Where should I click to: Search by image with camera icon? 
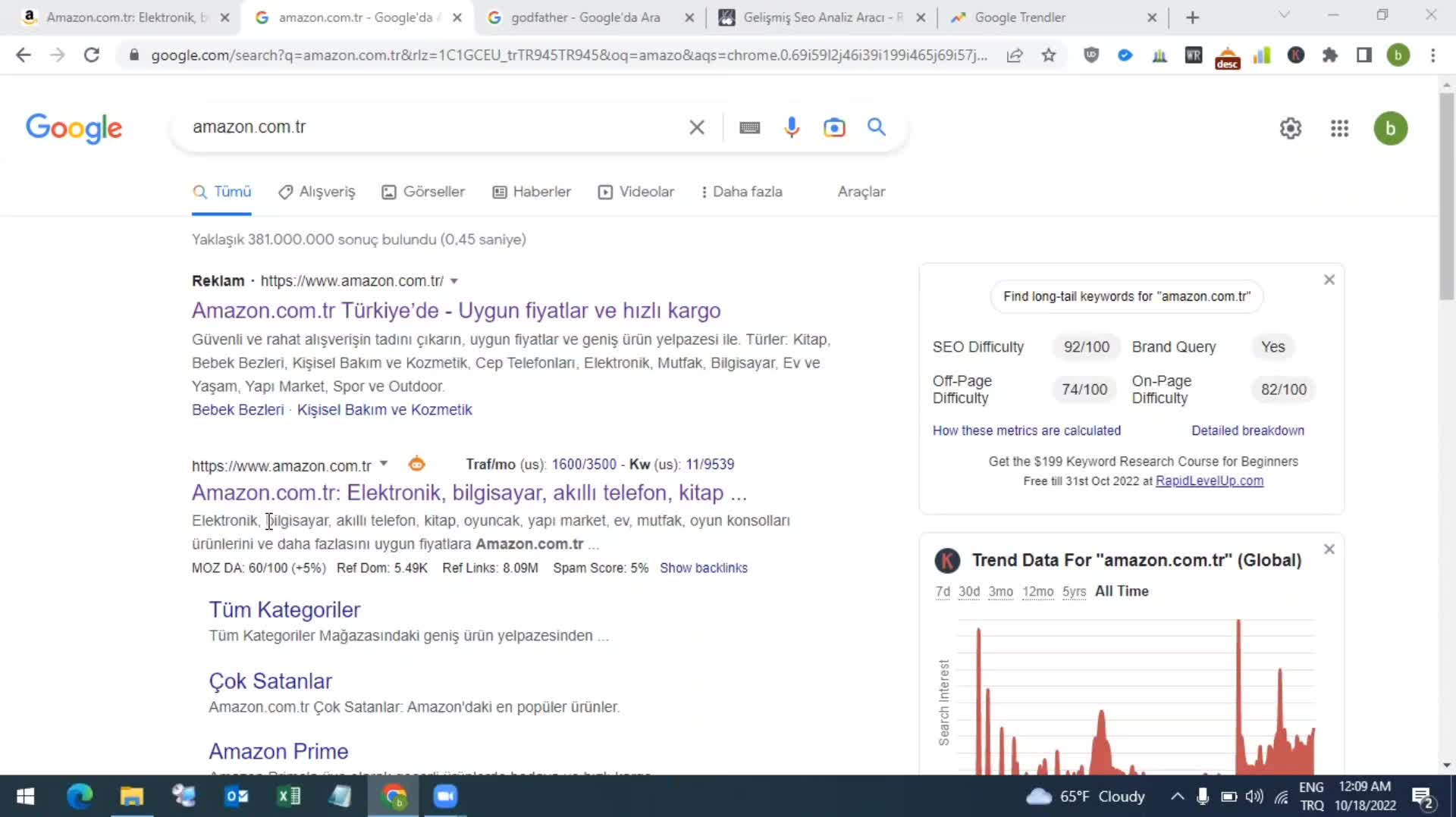tap(834, 127)
